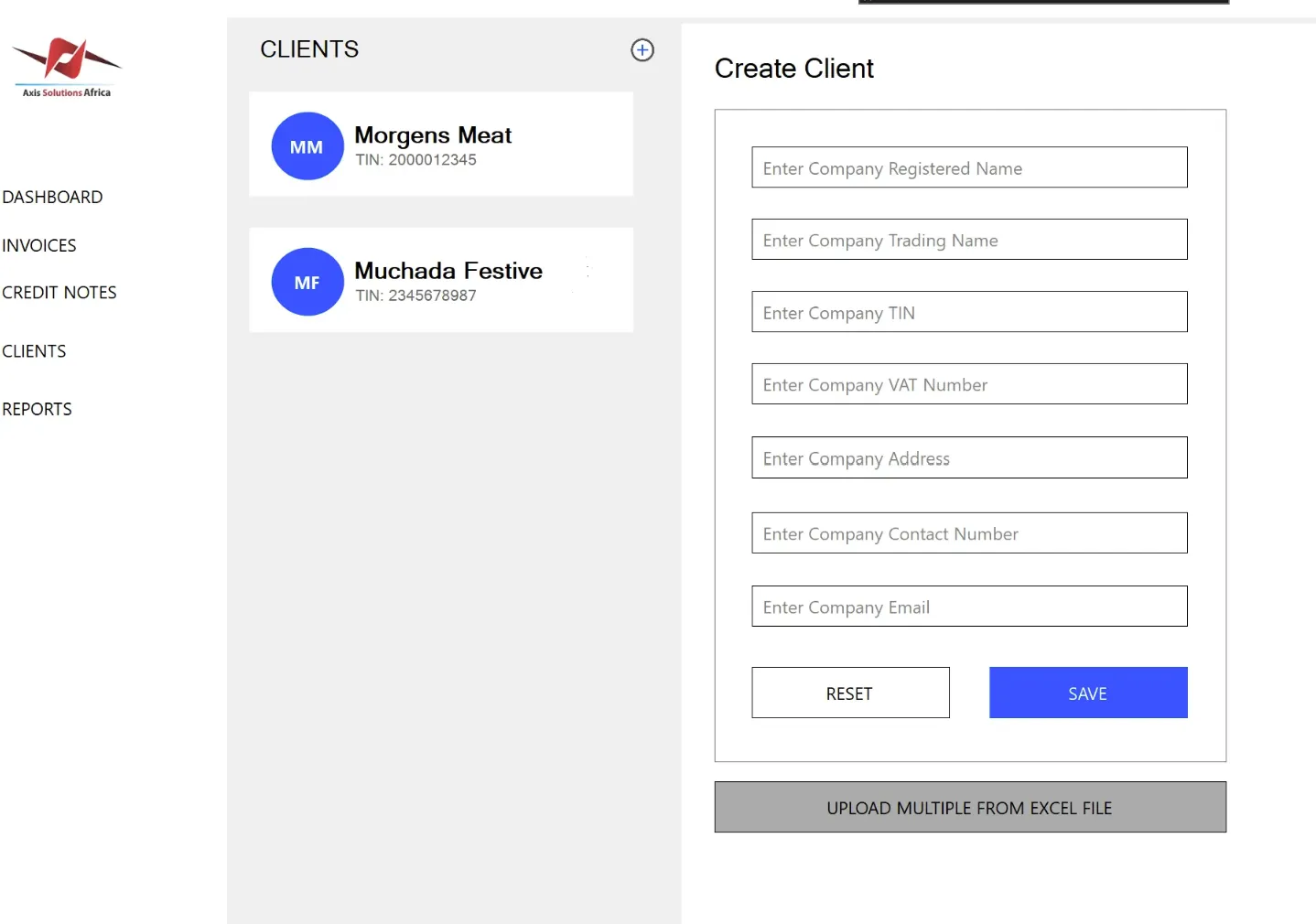
Task: Click the Company Email field
Action: [x=969, y=607]
